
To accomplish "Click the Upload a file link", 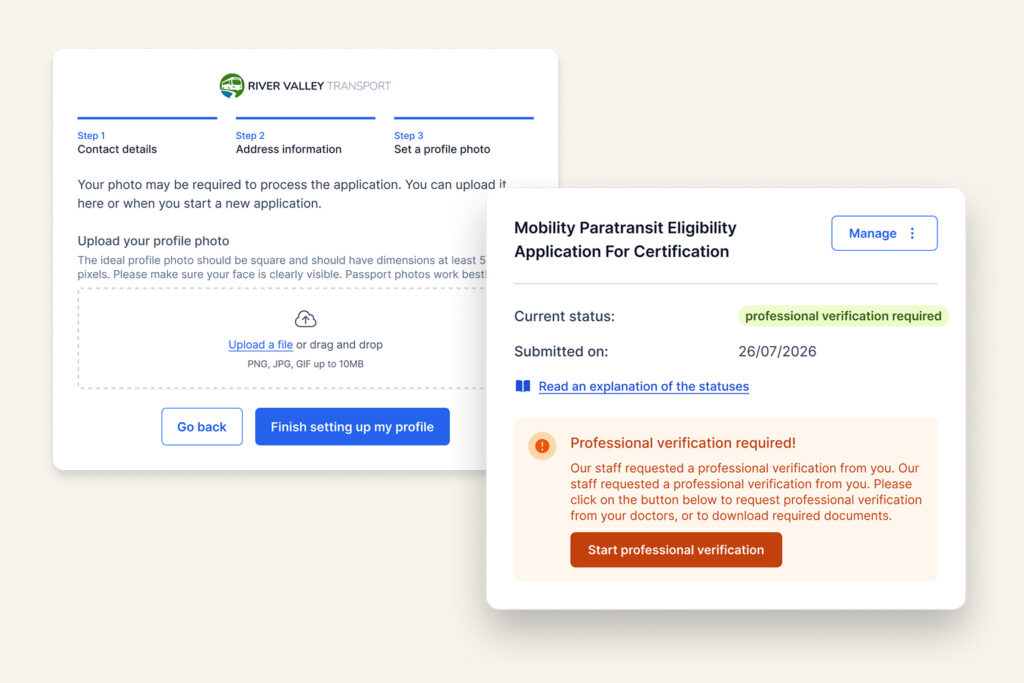I will coord(260,345).
